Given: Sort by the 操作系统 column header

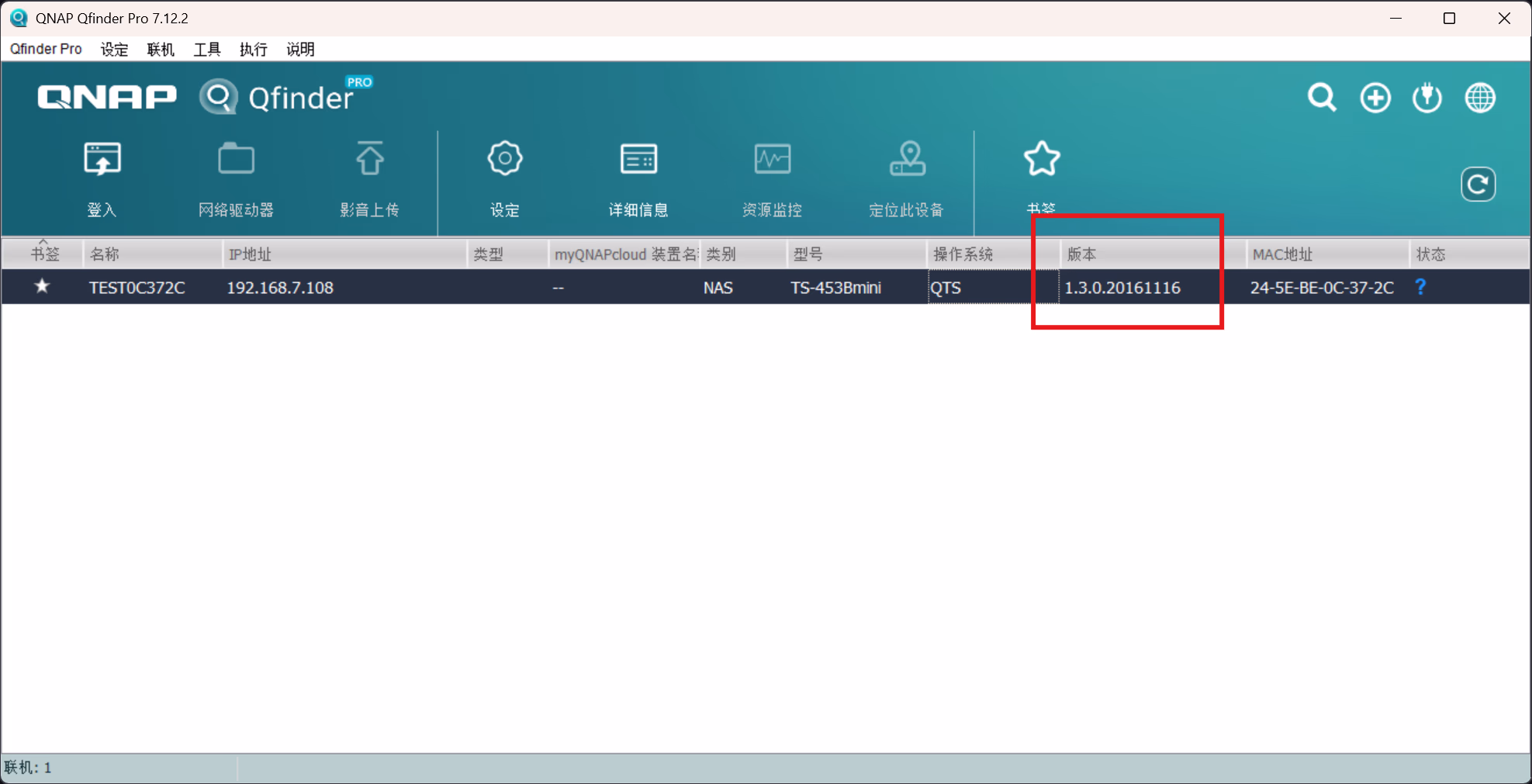Looking at the screenshot, I should click(x=993, y=254).
